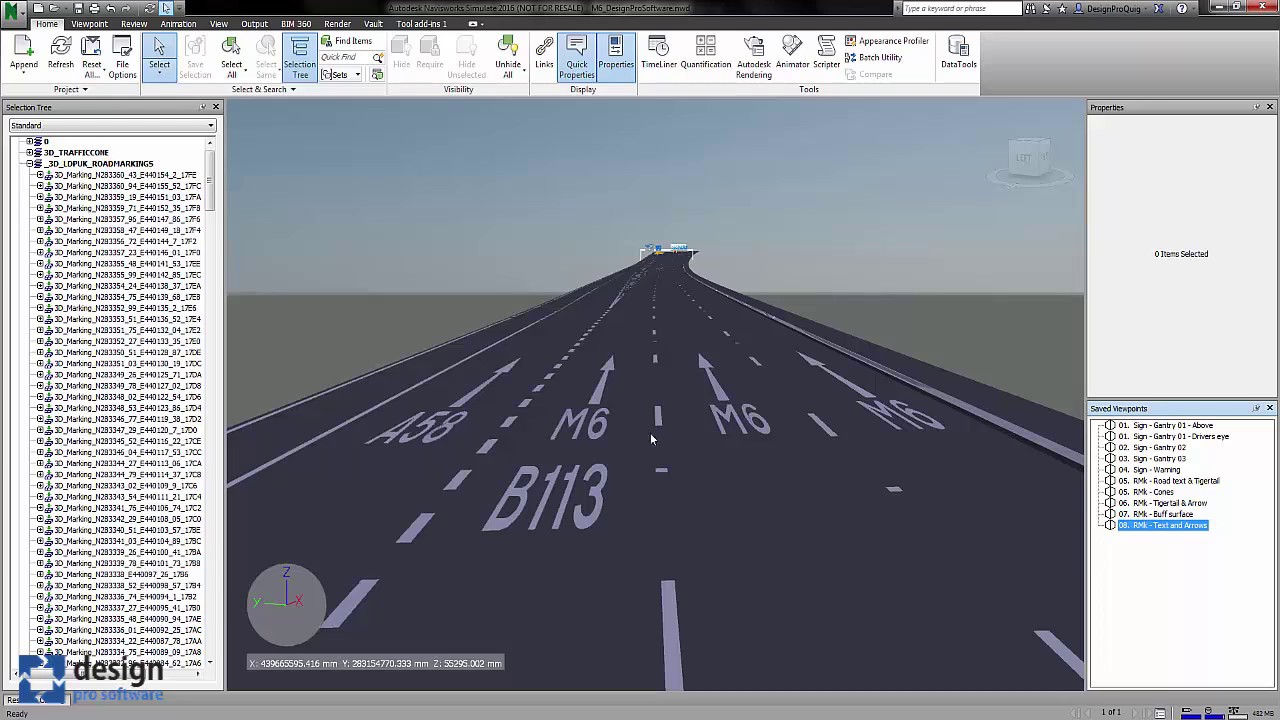This screenshot has height=720, width=1280.
Task: Open Reset All tool
Action: click(91, 56)
